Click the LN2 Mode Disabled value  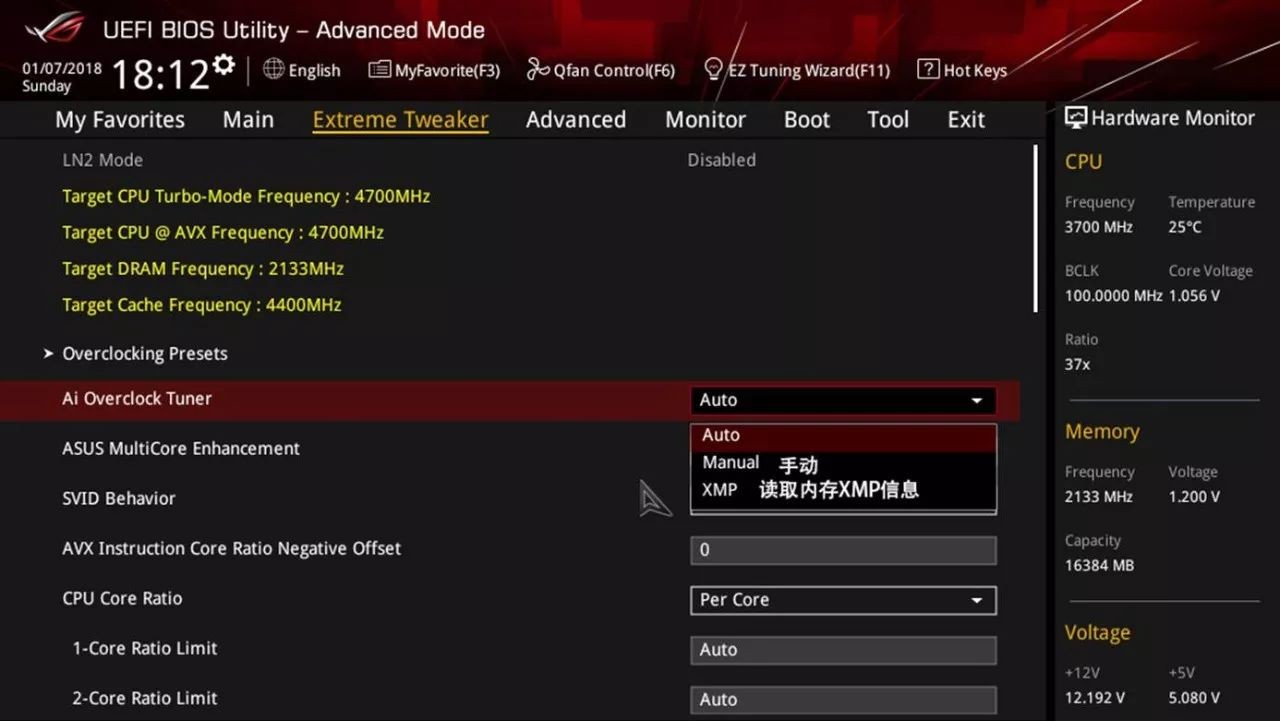coord(721,160)
